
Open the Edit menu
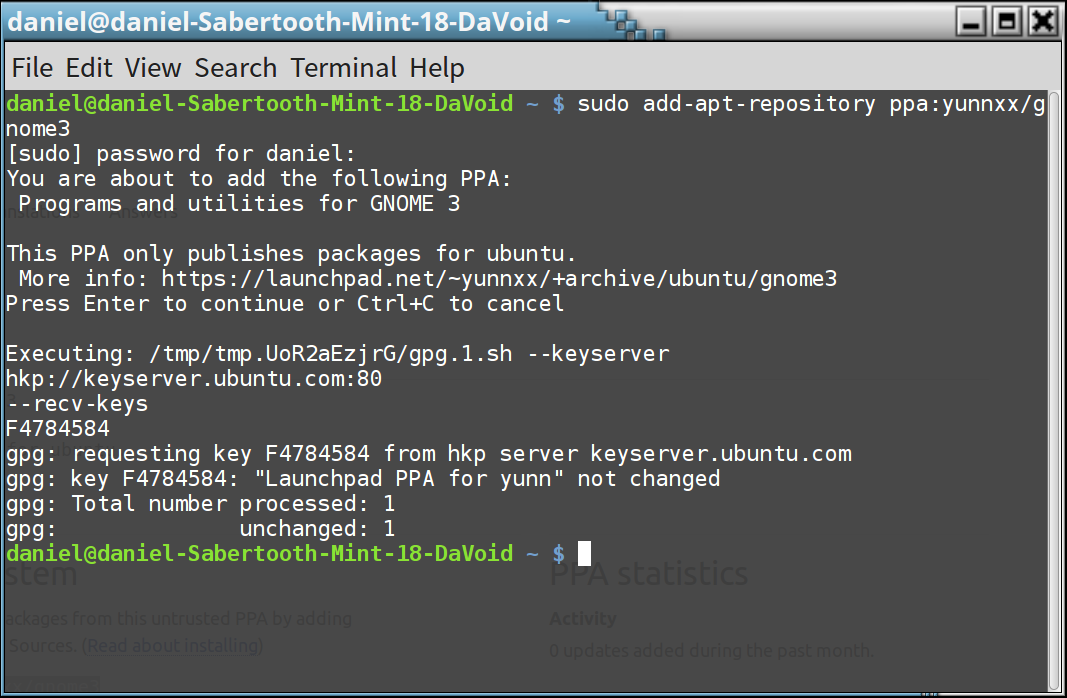pyautogui.click(x=88, y=68)
